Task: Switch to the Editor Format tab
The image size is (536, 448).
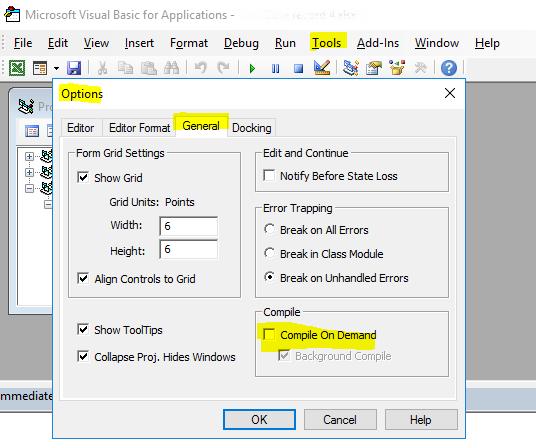Action: click(x=139, y=128)
